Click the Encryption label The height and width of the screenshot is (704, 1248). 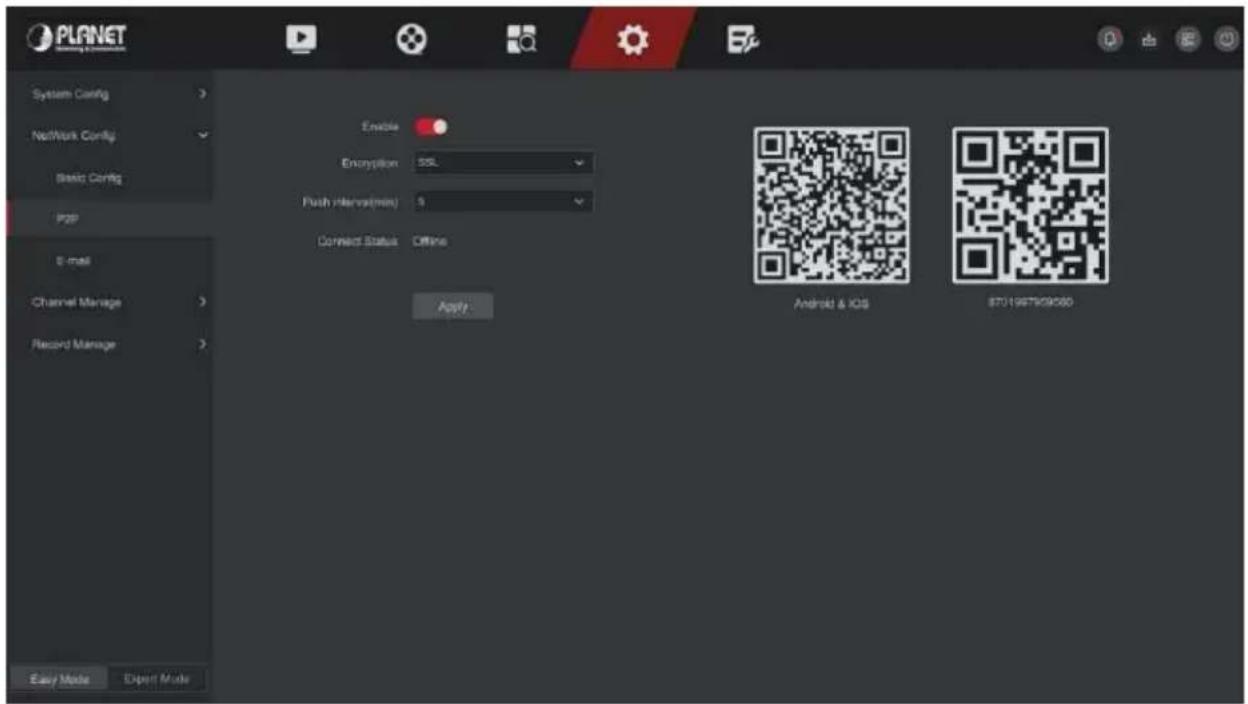[x=371, y=162]
